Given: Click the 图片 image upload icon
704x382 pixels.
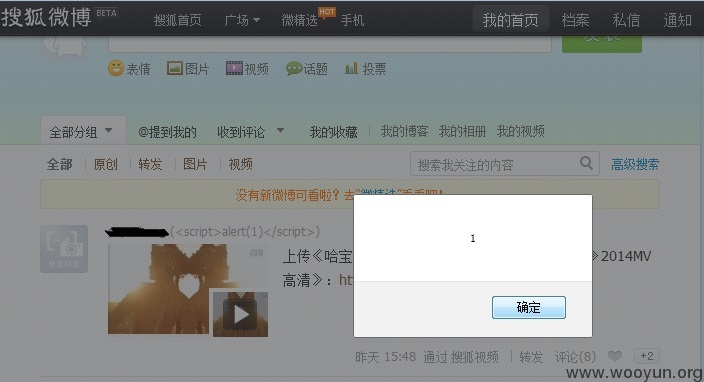Looking at the screenshot, I should point(175,68).
